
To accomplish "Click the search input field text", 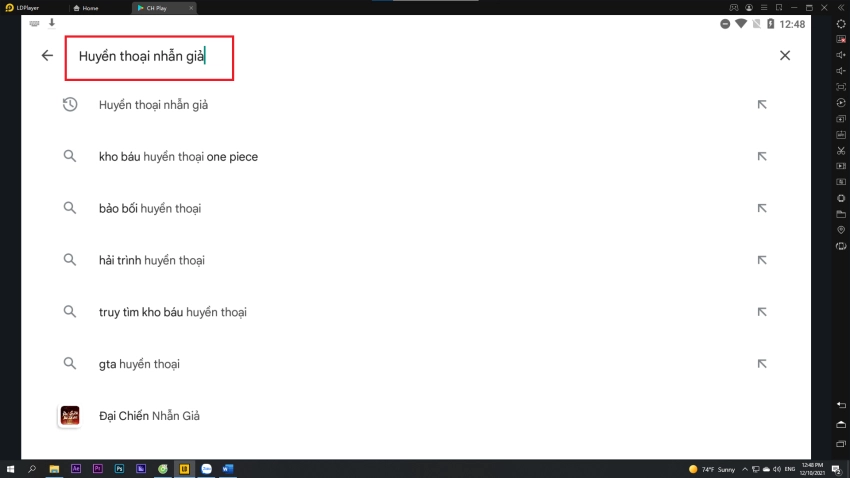I will (142, 57).
